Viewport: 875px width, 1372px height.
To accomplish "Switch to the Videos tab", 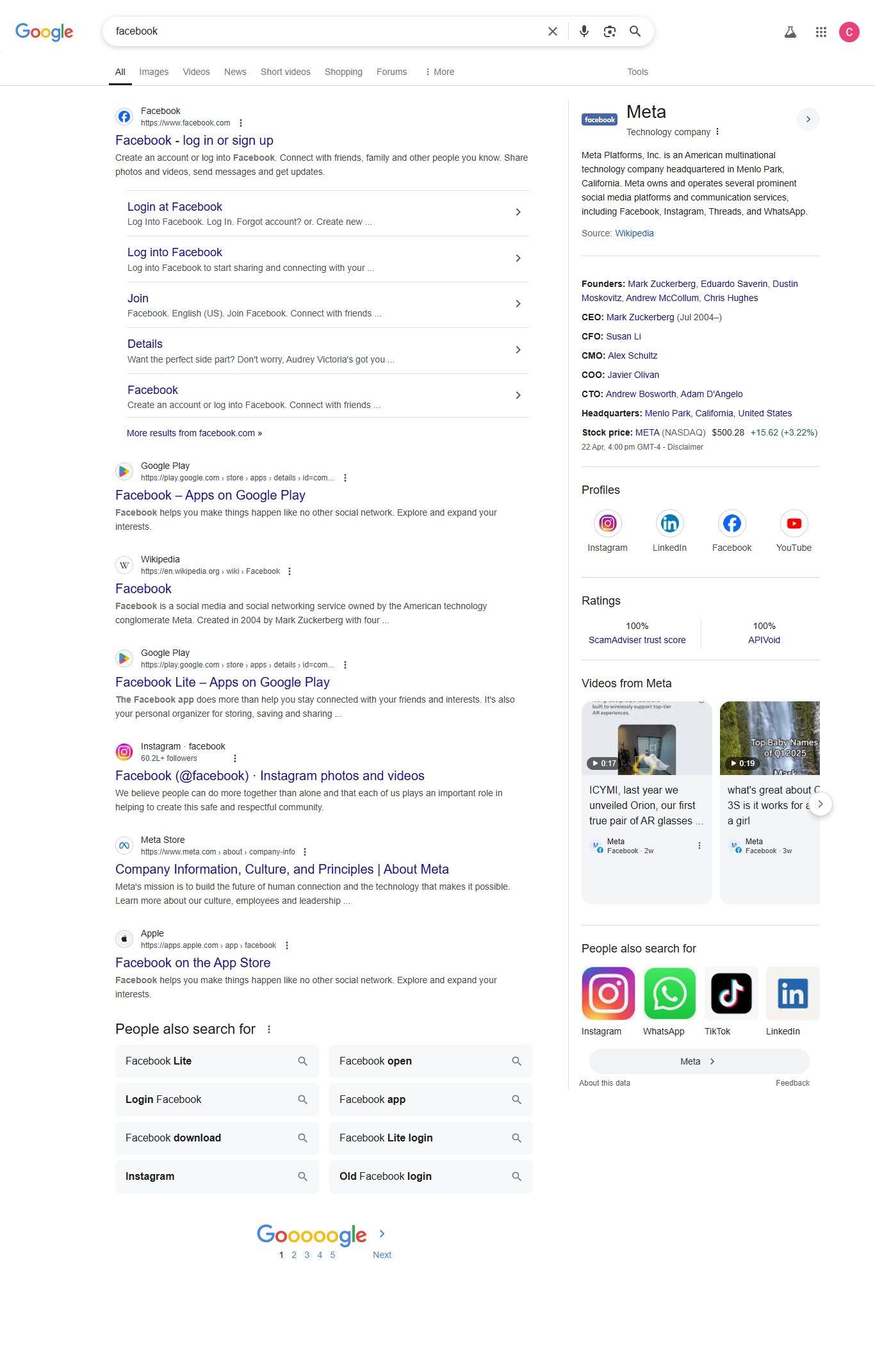I will [x=196, y=72].
